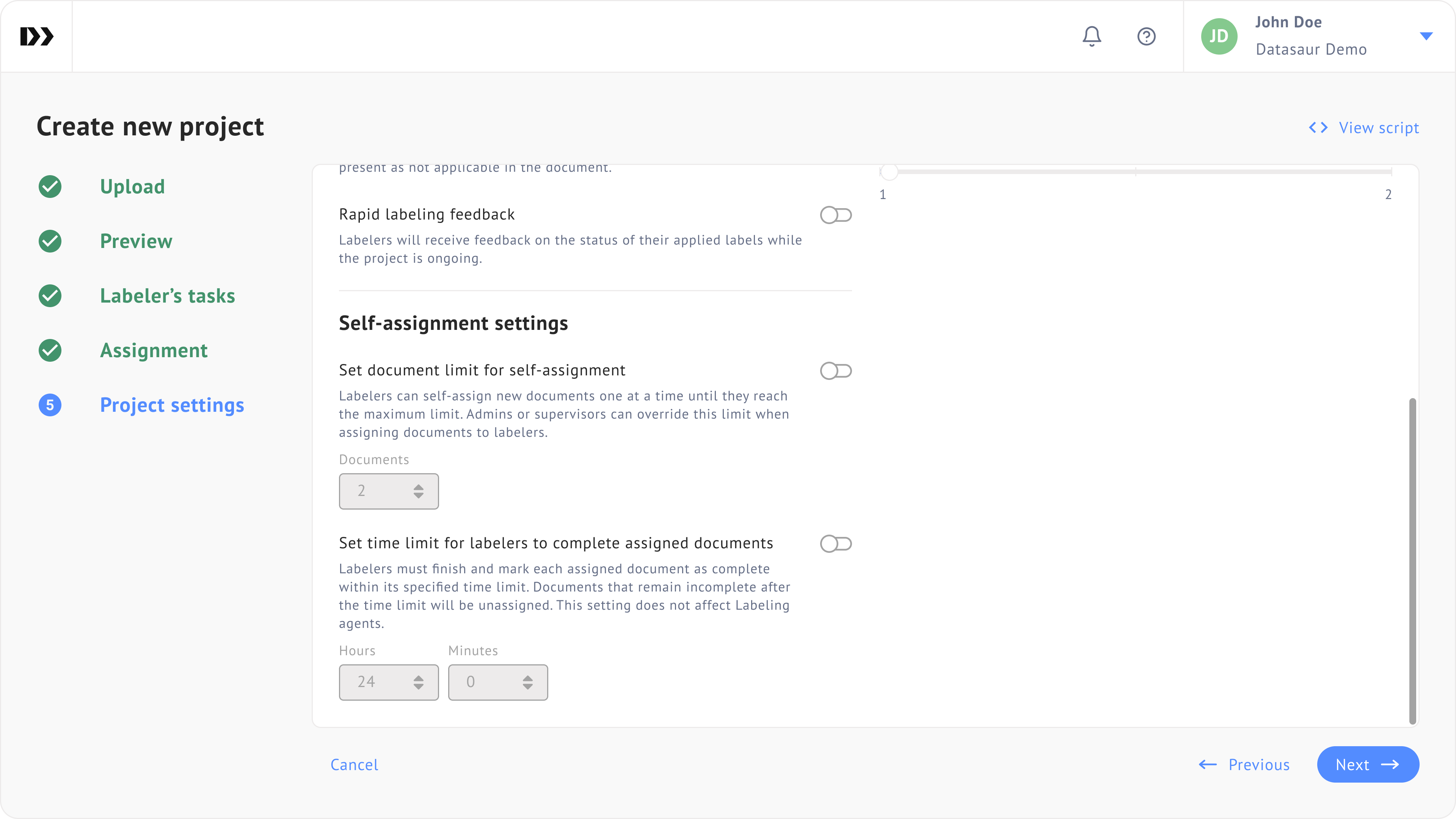This screenshot has height=819, width=1456.
Task: Go to the Labeler's tasks step
Action: click(x=167, y=296)
